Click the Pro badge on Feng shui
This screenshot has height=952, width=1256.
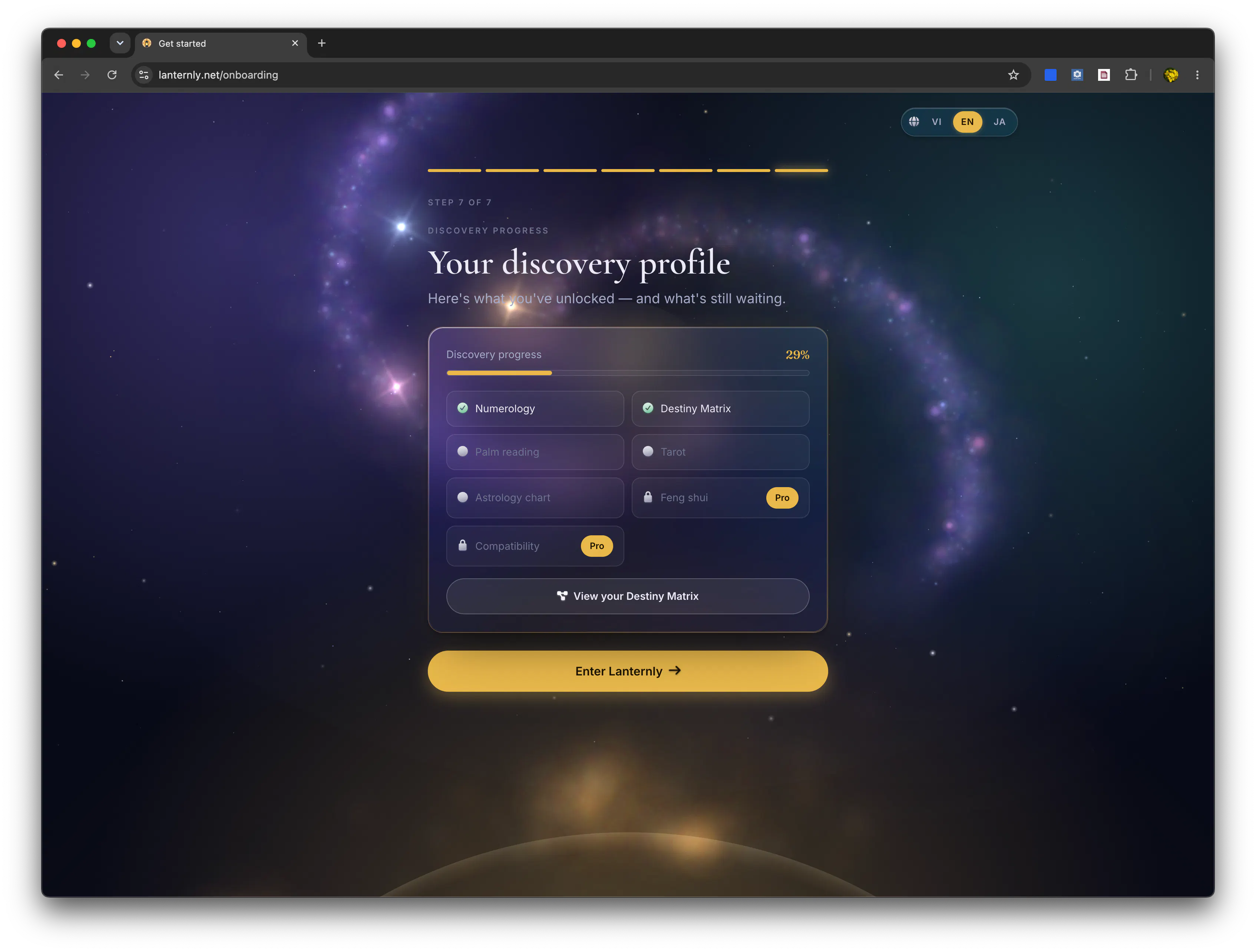[782, 497]
